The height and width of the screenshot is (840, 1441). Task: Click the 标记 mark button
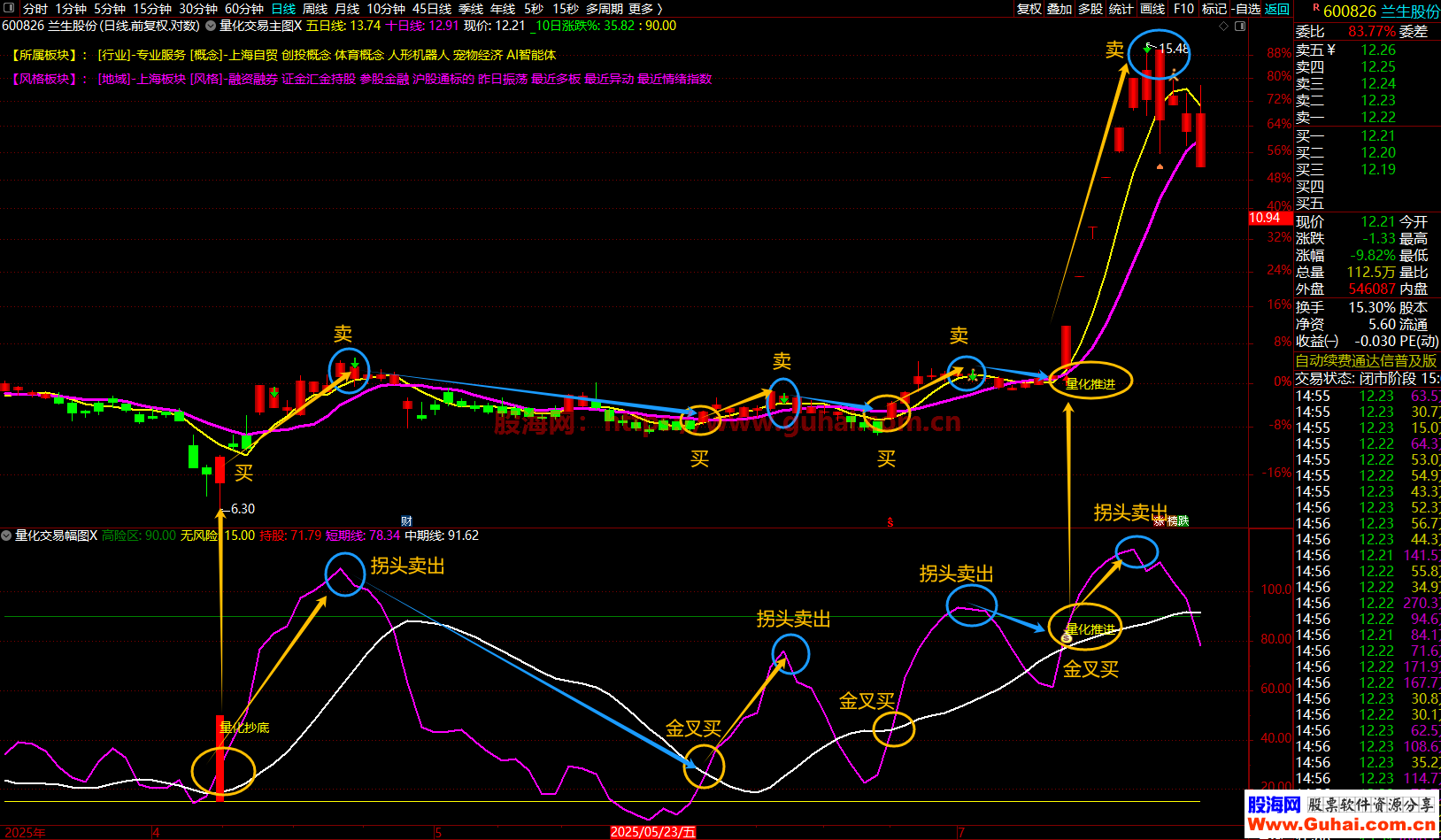tap(1214, 9)
